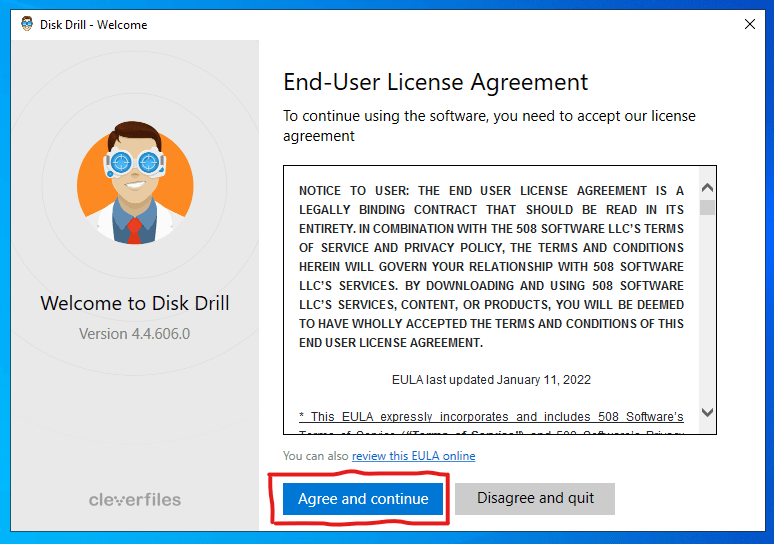774x544 pixels.
Task: Click the EULA scrollbar up arrow
Action: 707,188
